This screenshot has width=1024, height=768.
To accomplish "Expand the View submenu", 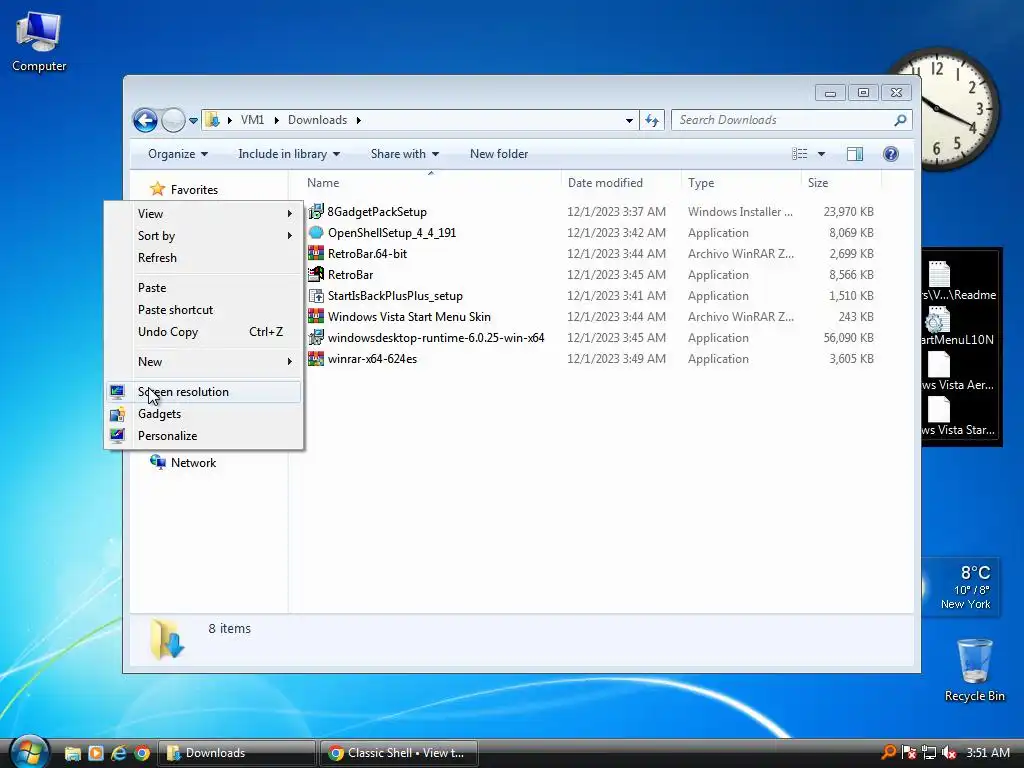I will pyautogui.click(x=203, y=214).
